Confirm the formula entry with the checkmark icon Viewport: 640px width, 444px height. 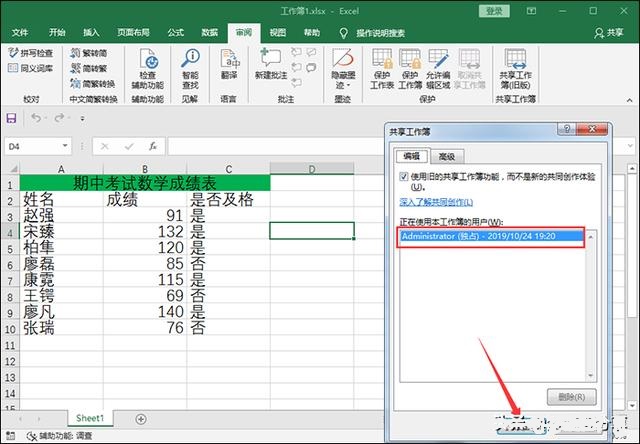click(129, 146)
